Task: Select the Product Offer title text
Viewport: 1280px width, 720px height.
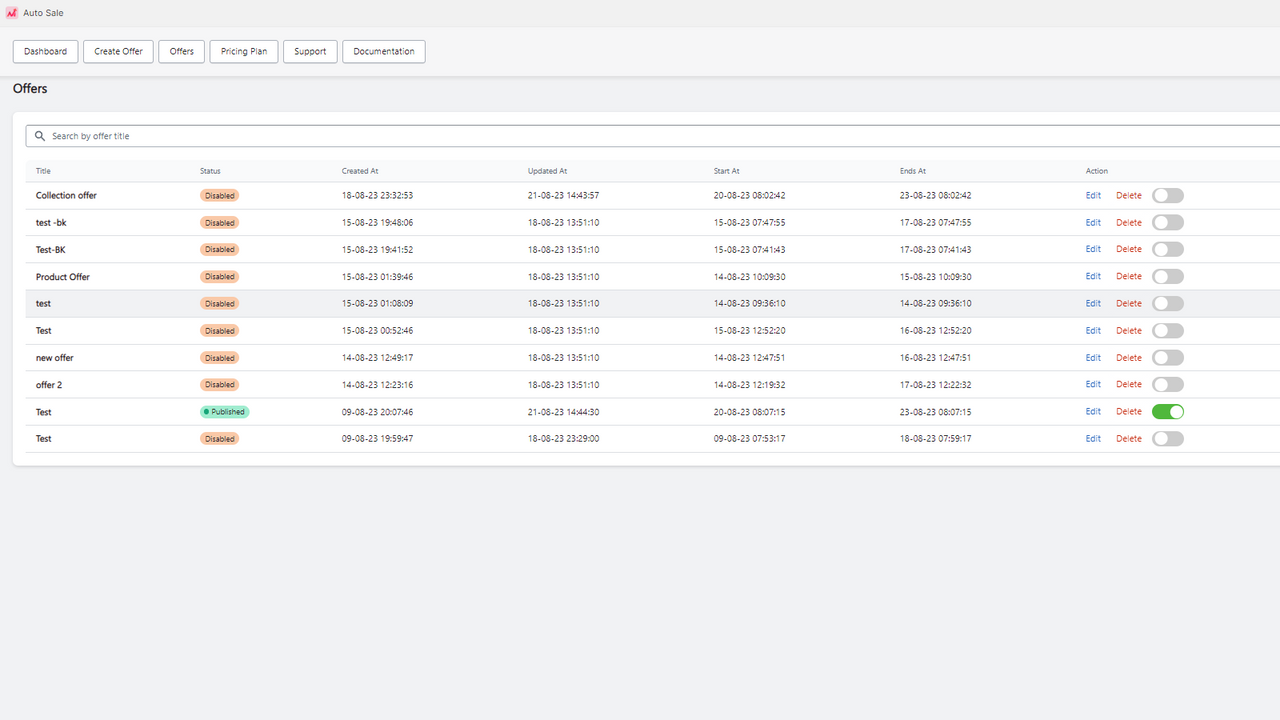Action: 63,277
